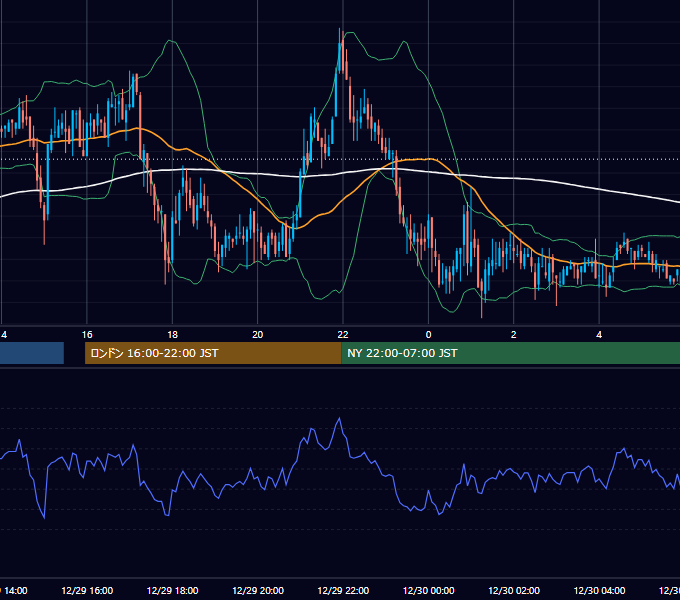The width and height of the screenshot is (680, 600).
Task: Click the "16" hour label on chart axis
Action: (x=87, y=335)
